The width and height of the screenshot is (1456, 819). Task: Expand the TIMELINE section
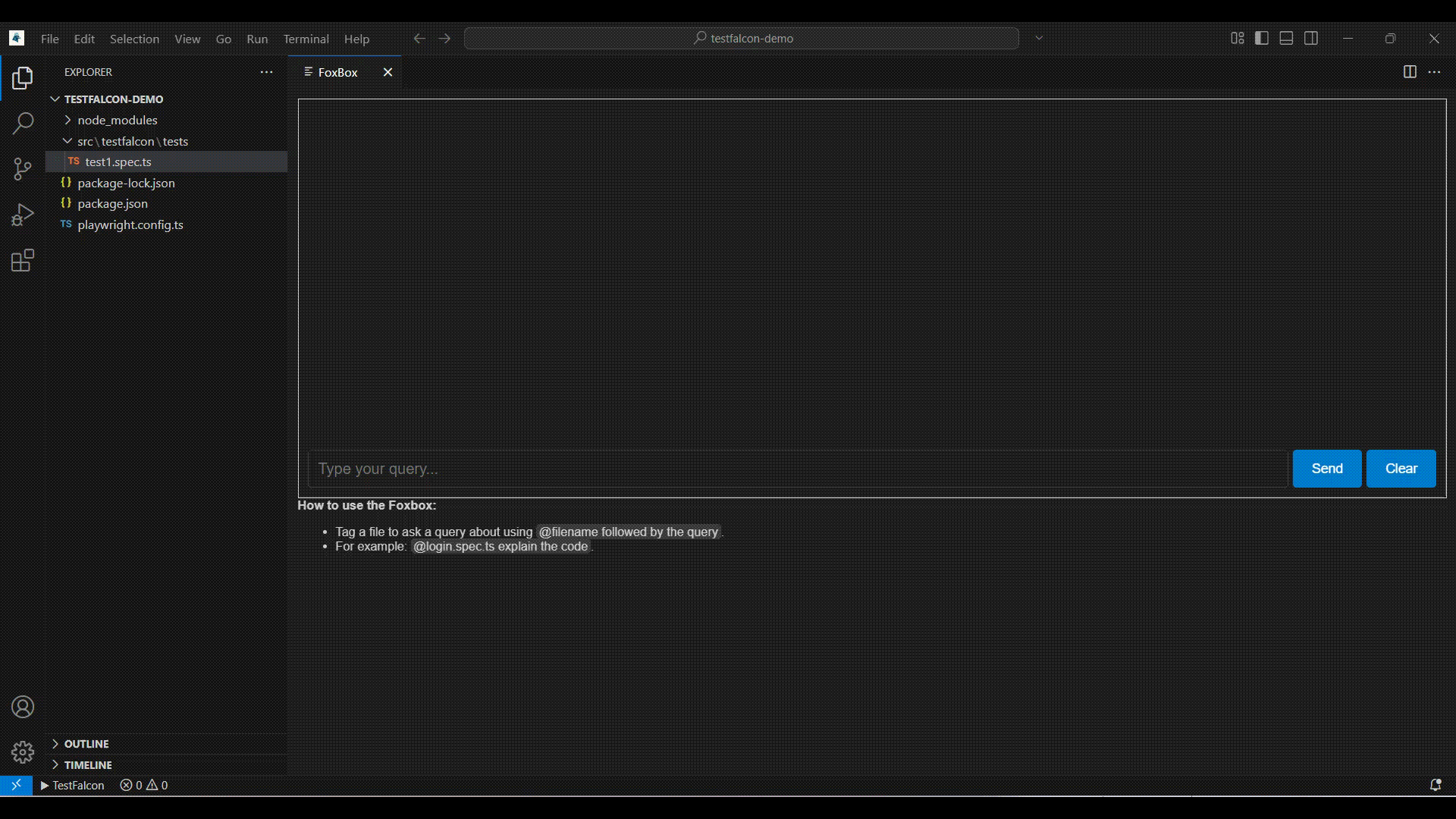coord(87,765)
